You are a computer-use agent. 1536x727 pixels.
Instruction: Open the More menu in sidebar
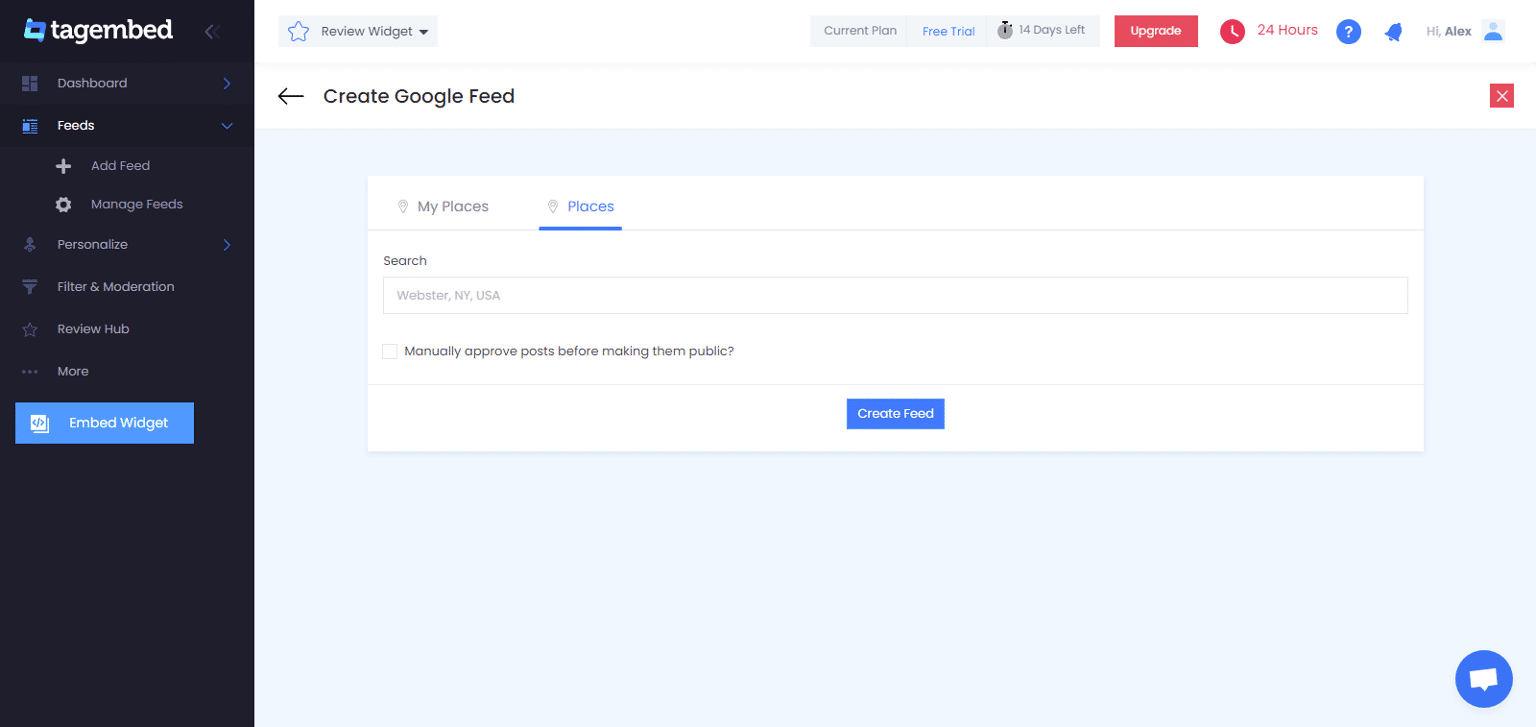72,371
